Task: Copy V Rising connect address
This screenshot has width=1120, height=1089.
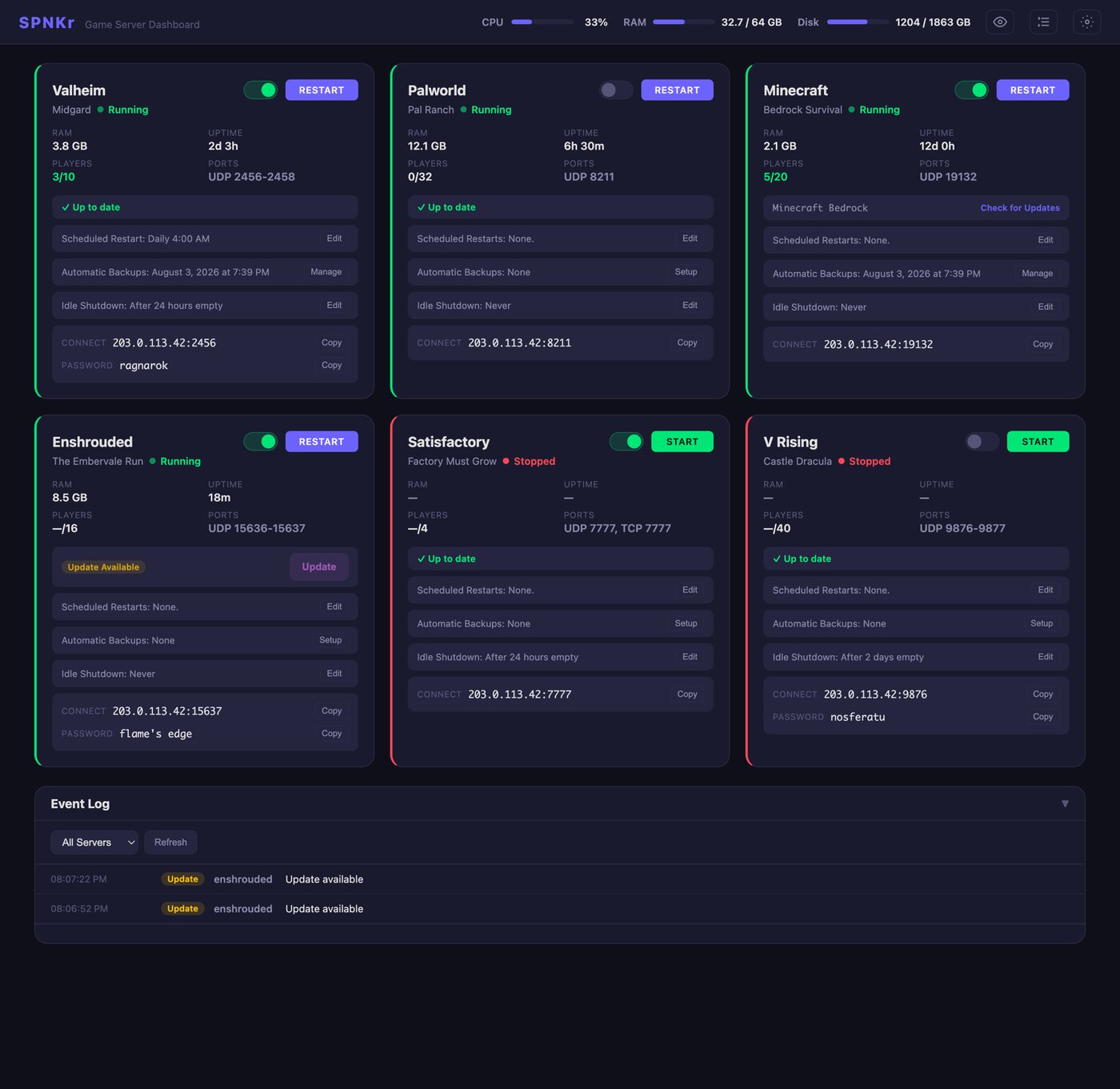Action: click(x=1043, y=695)
